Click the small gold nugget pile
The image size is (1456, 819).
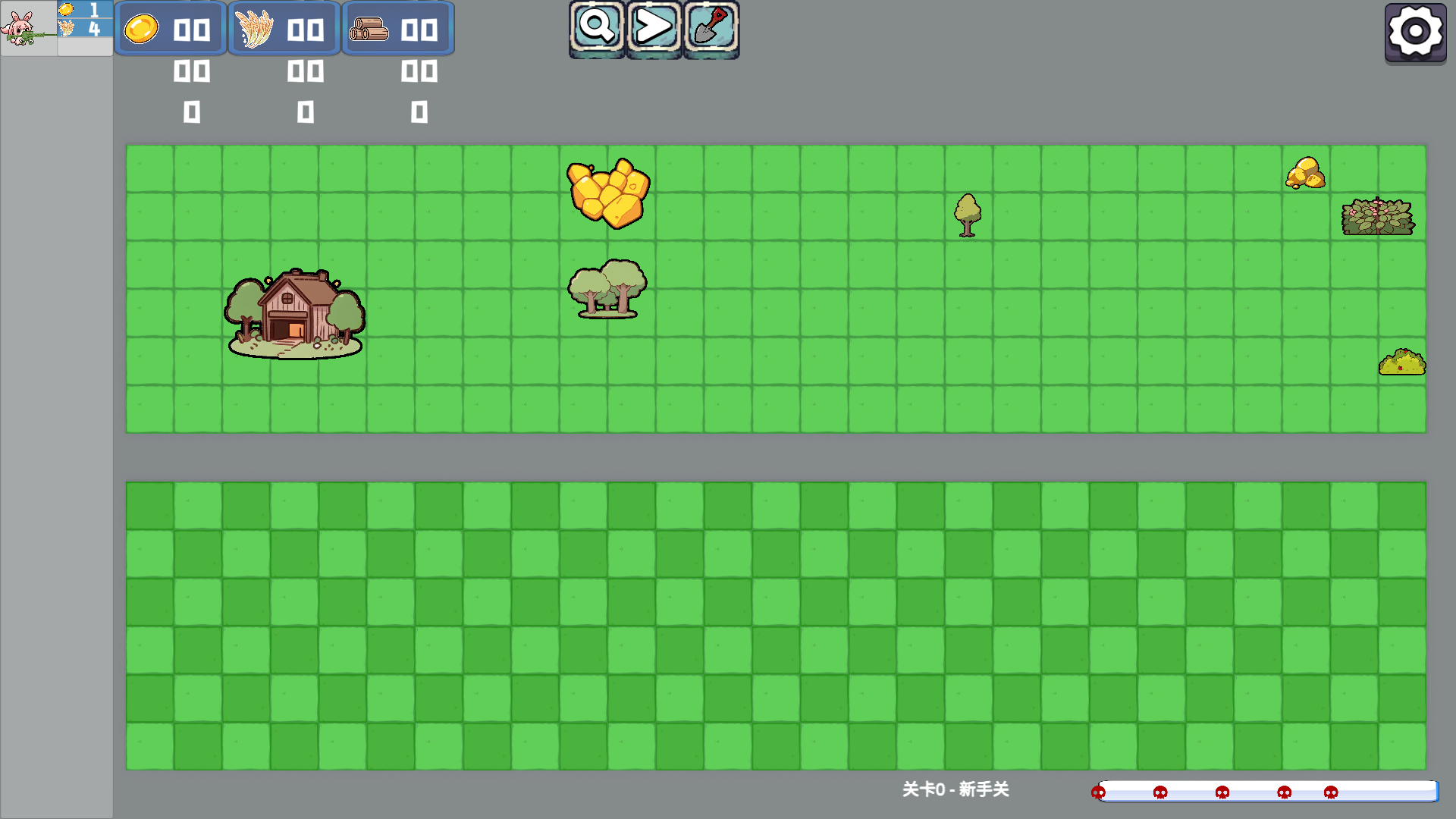click(x=1305, y=174)
